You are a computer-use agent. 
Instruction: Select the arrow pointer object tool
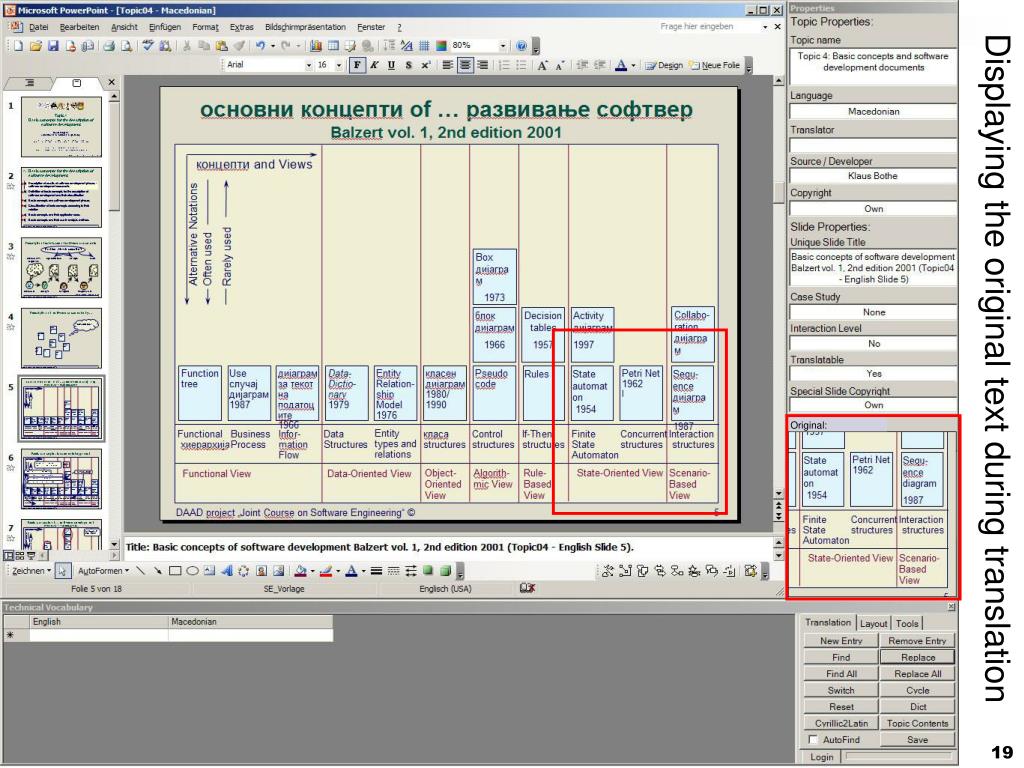tap(63, 571)
